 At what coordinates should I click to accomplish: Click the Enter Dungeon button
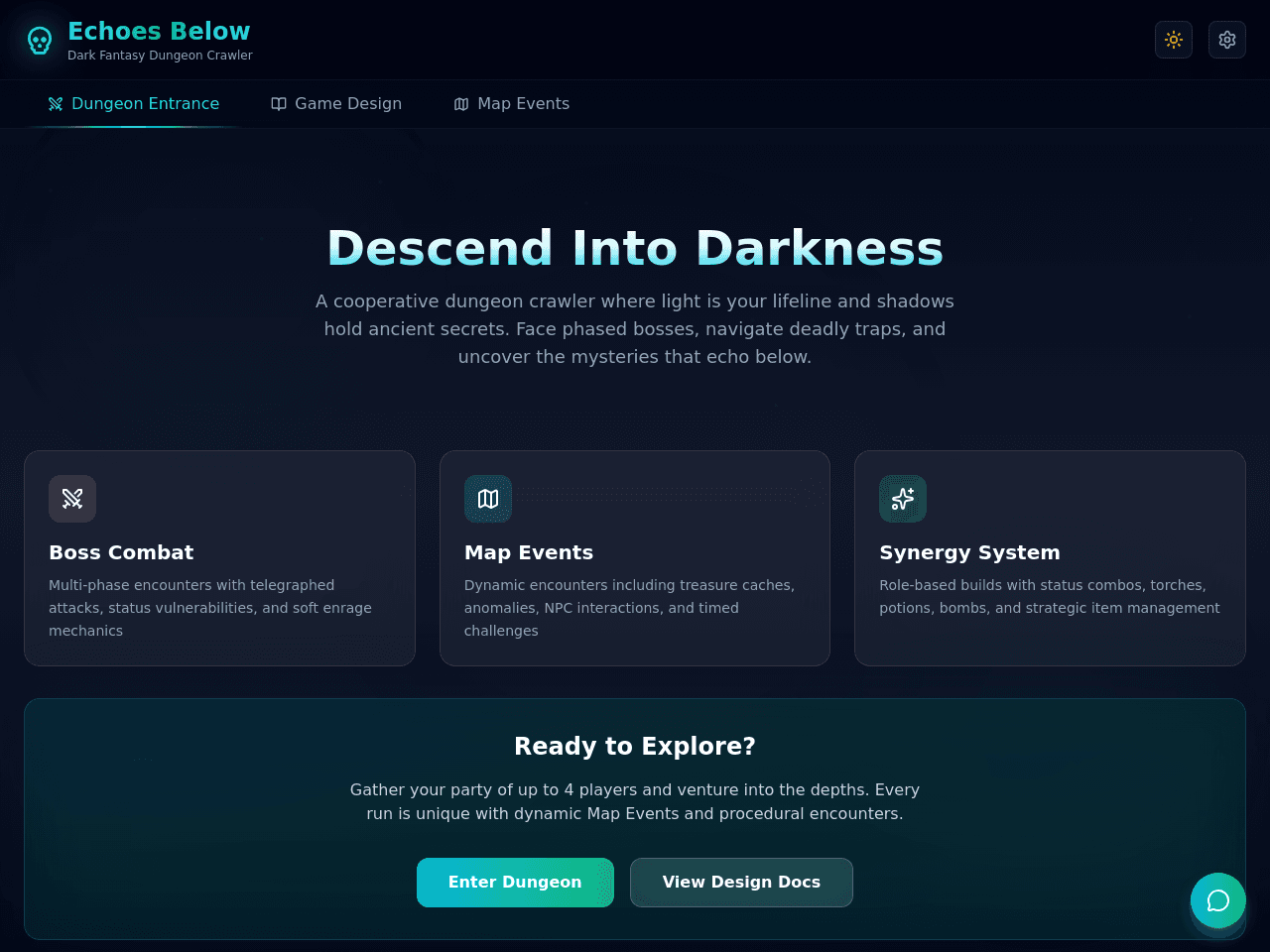pyautogui.click(x=515, y=883)
